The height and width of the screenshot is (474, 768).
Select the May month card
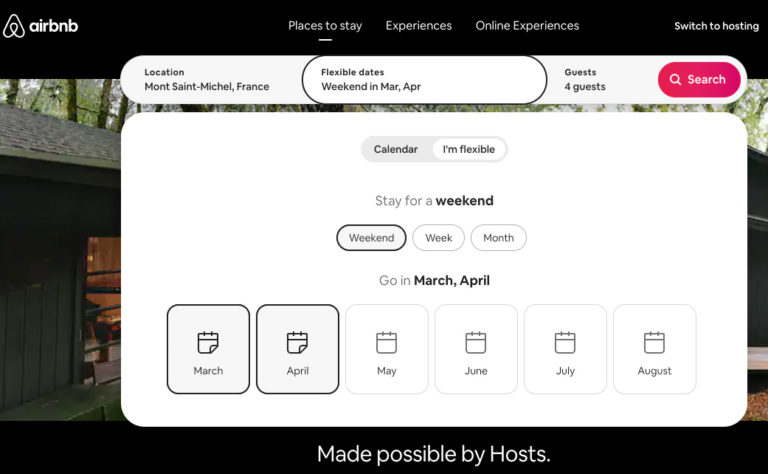click(386, 349)
